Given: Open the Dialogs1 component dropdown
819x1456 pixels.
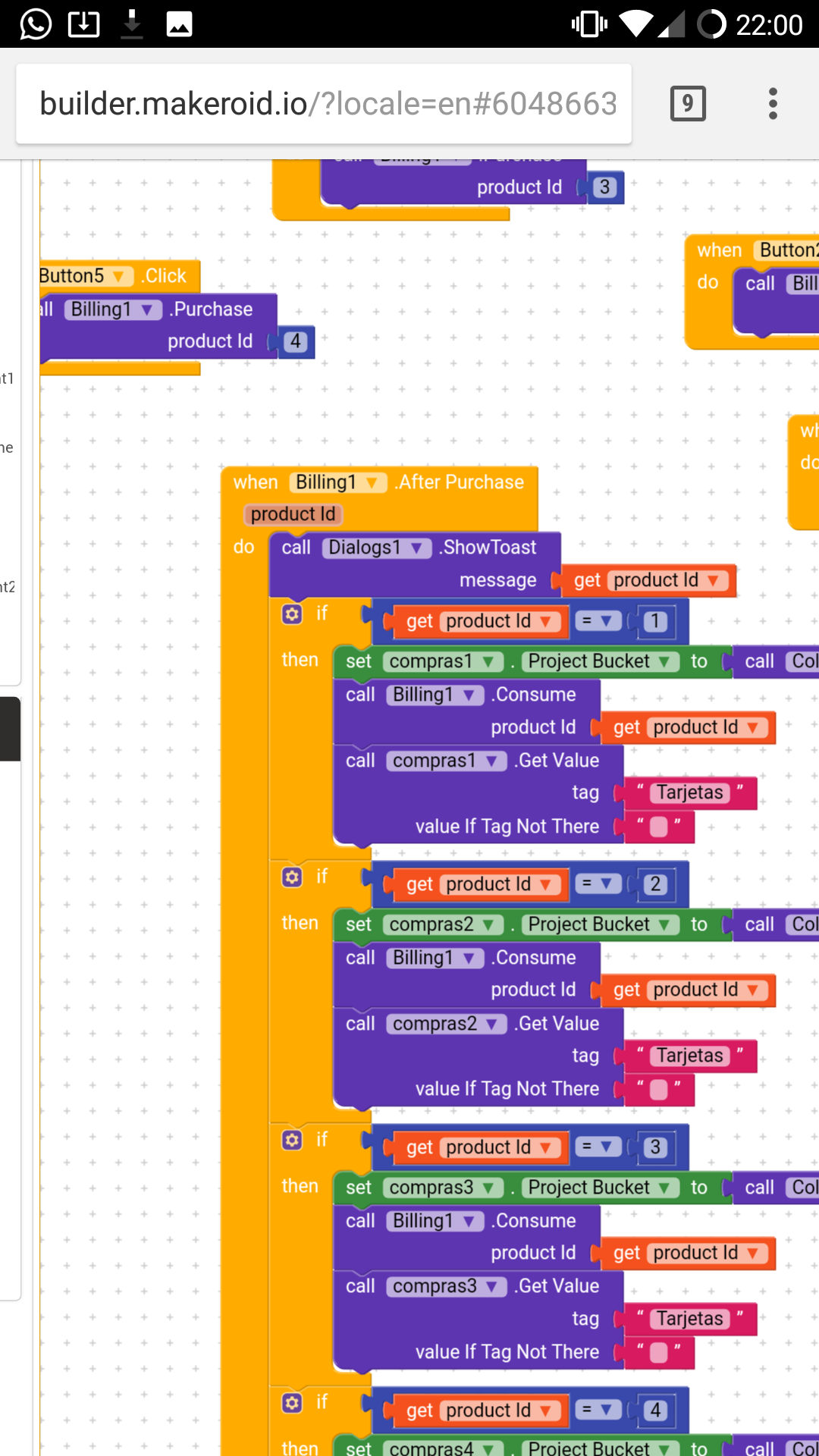Looking at the screenshot, I should click(377, 548).
